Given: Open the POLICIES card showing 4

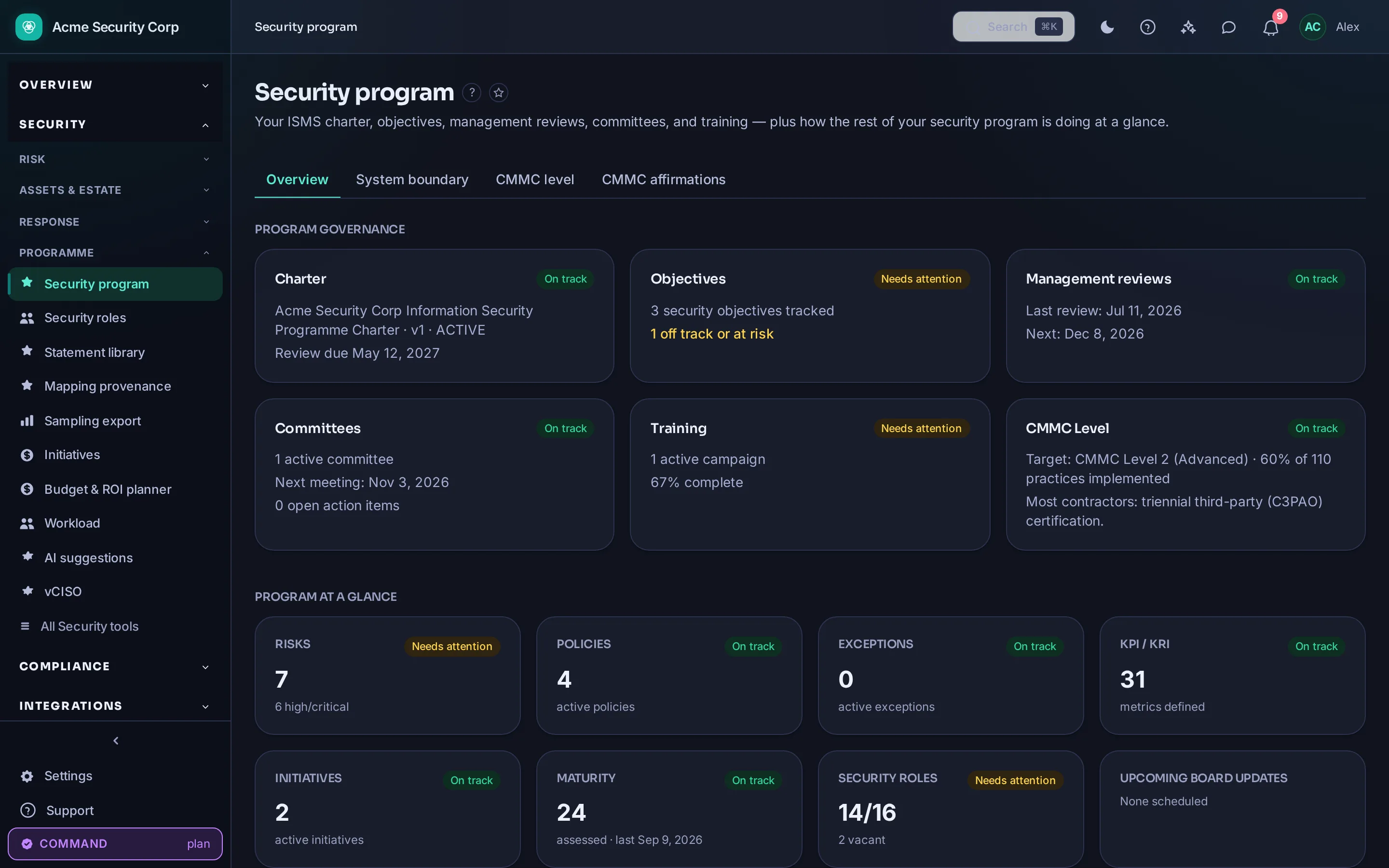Looking at the screenshot, I should tap(669, 676).
